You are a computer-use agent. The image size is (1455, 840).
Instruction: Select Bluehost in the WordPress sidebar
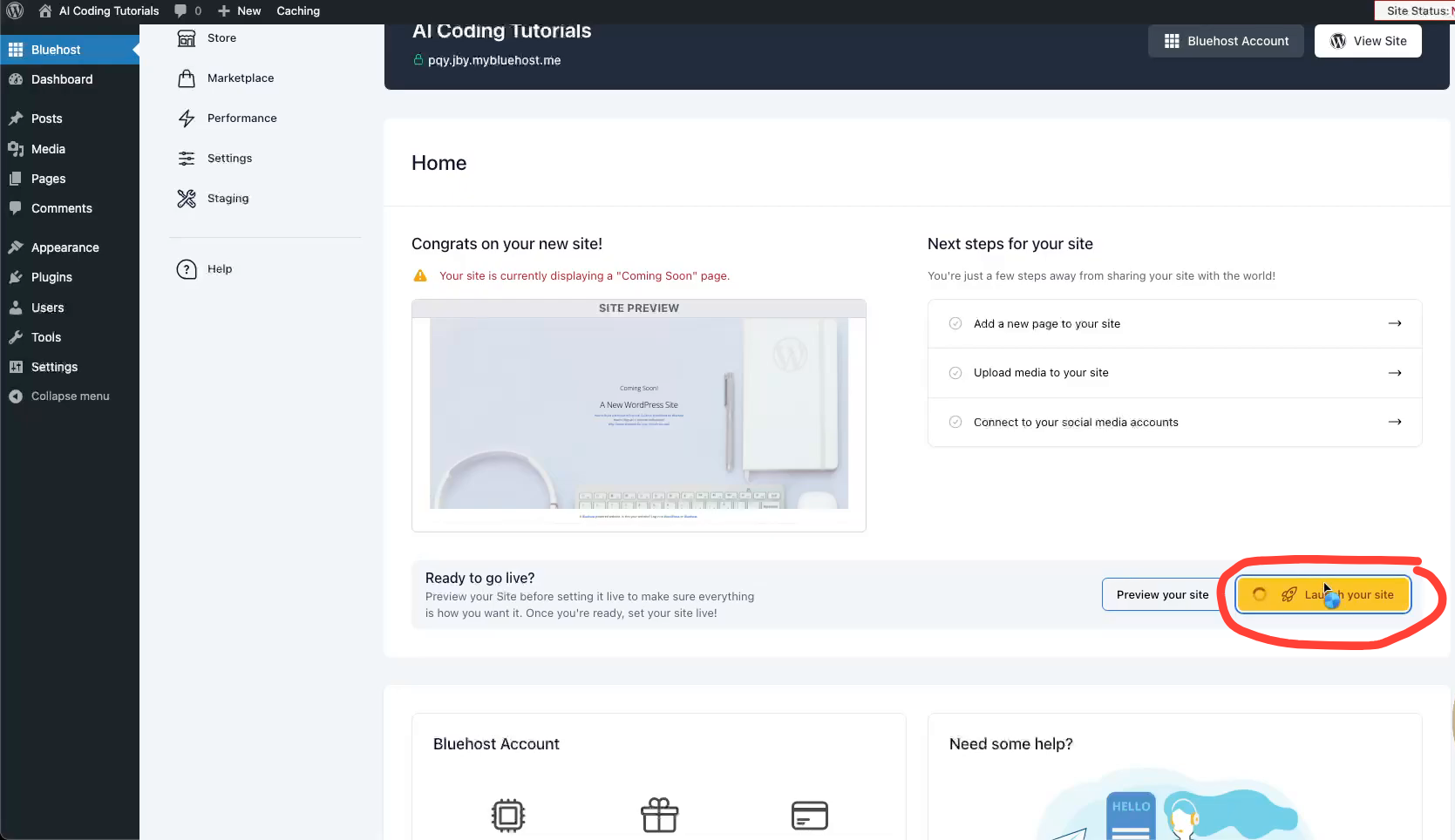70,50
